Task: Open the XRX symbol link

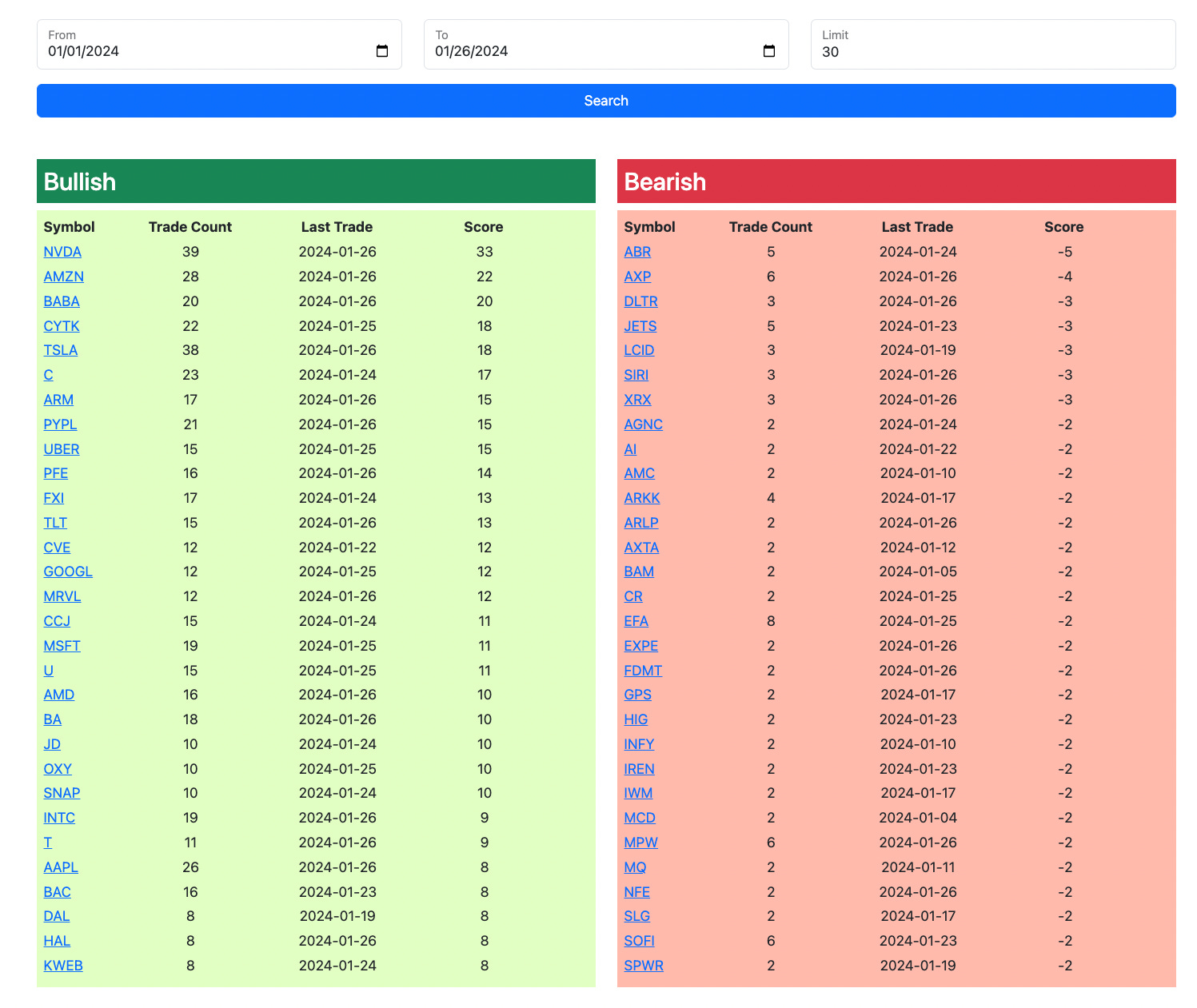Action: coord(637,400)
